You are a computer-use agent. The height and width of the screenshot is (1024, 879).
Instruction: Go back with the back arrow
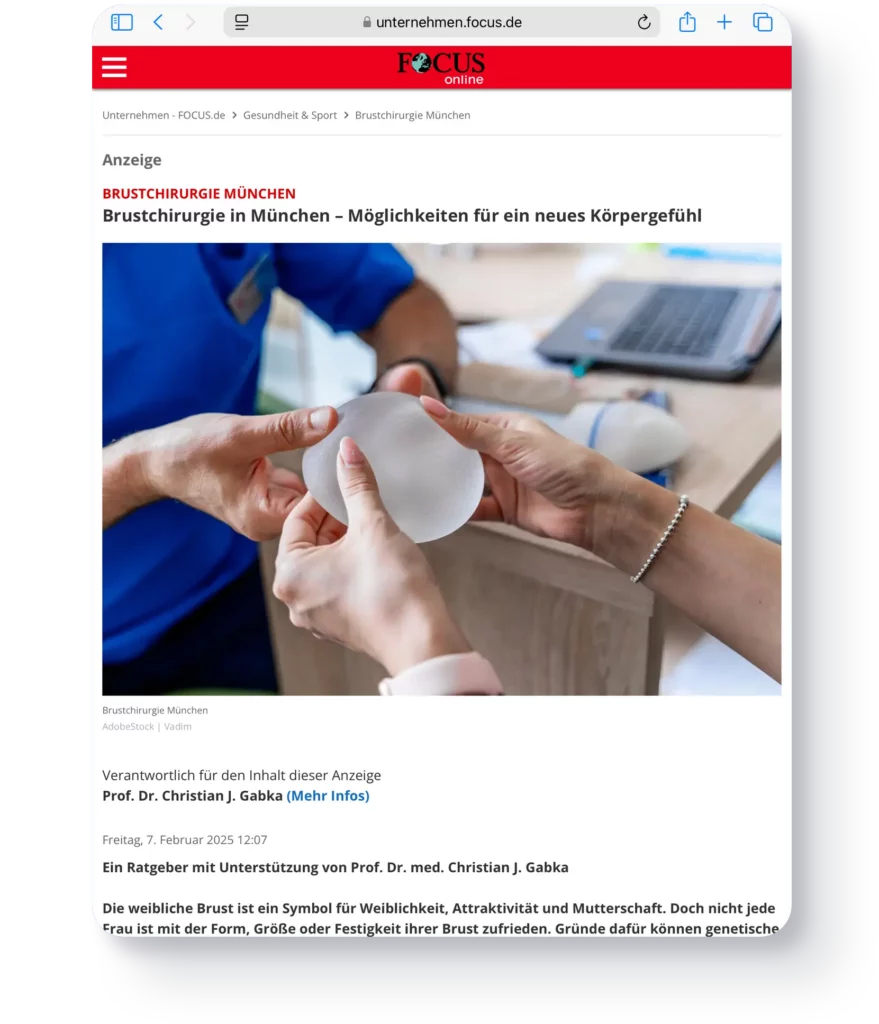158,22
